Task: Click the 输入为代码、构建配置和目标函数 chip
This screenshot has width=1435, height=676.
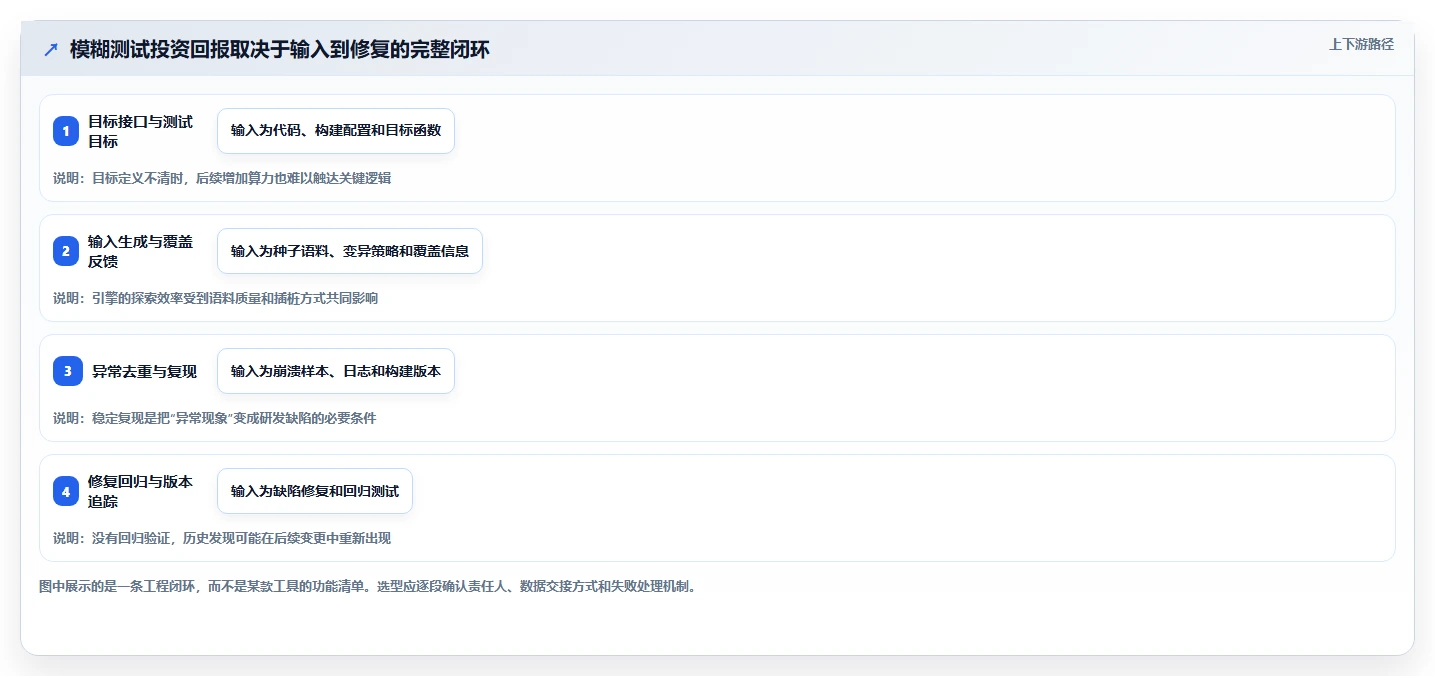Action: [x=336, y=131]
